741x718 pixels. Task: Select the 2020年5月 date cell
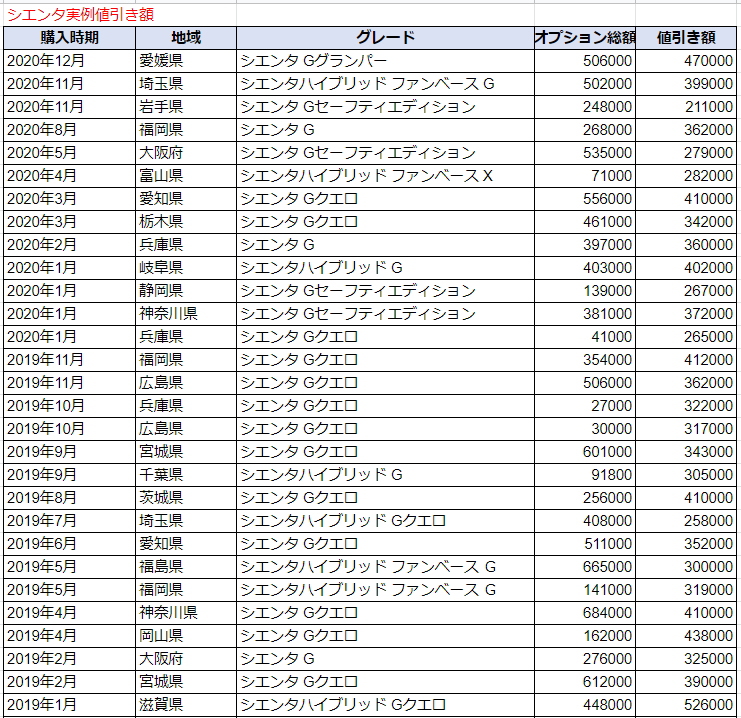[x=69, y=153]
